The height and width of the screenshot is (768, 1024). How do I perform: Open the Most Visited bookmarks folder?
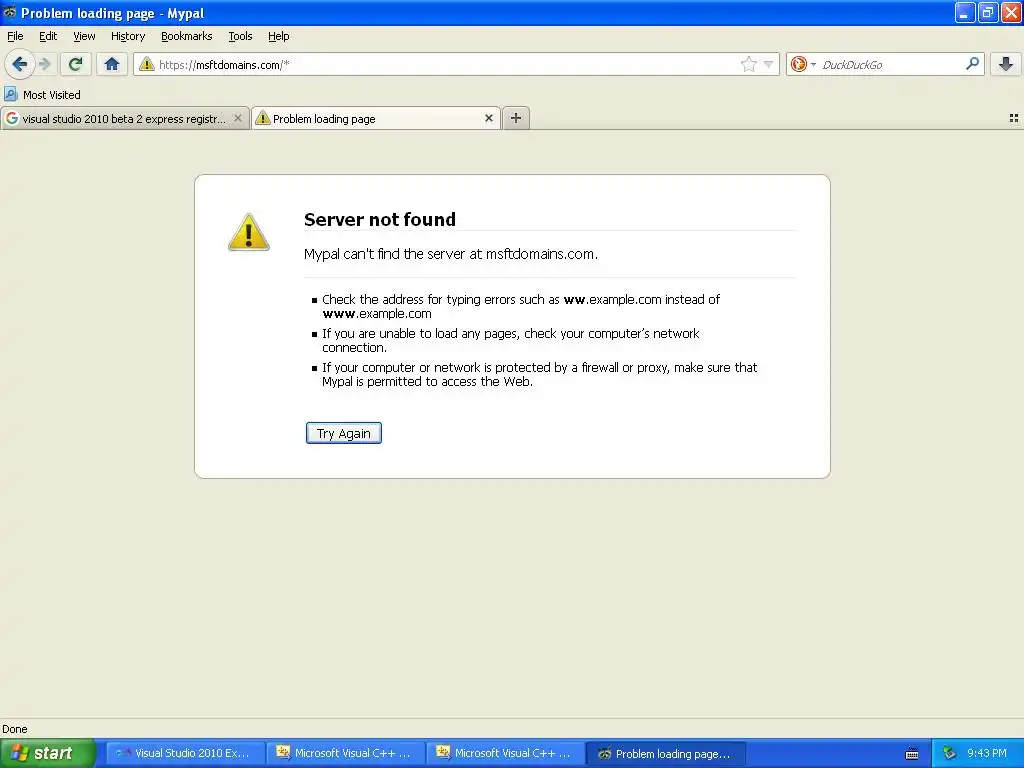pos(43,95)
